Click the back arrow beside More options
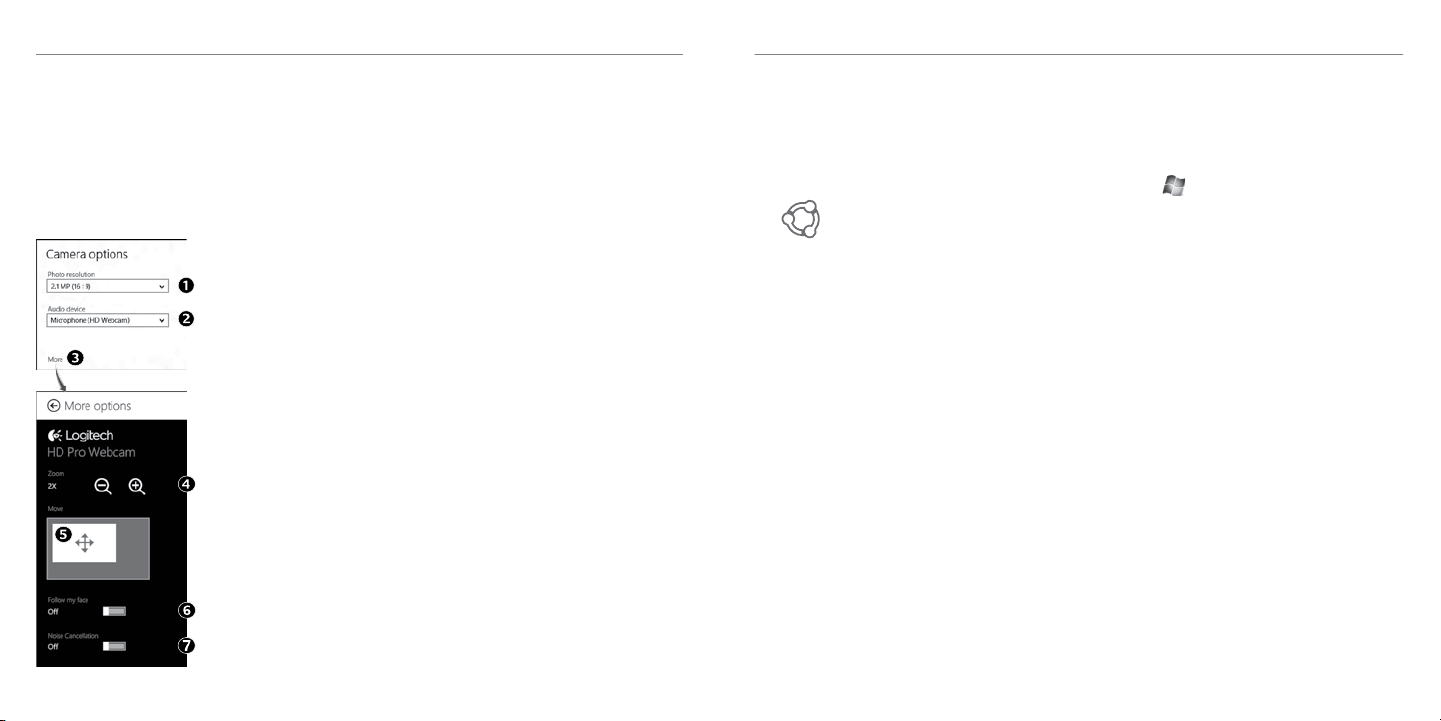The height and width of the screenshot is (721, 1441). [54, 406]
